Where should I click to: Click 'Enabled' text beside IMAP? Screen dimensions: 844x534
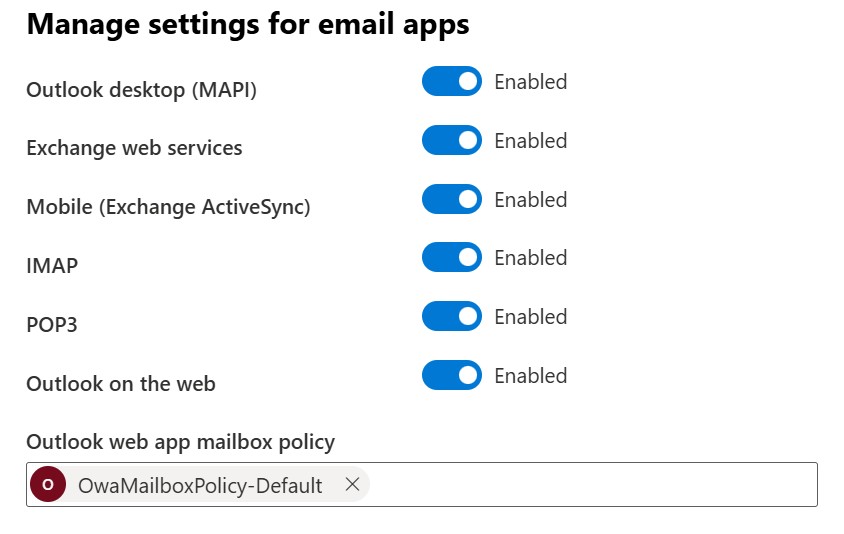(x=531, y=258)
